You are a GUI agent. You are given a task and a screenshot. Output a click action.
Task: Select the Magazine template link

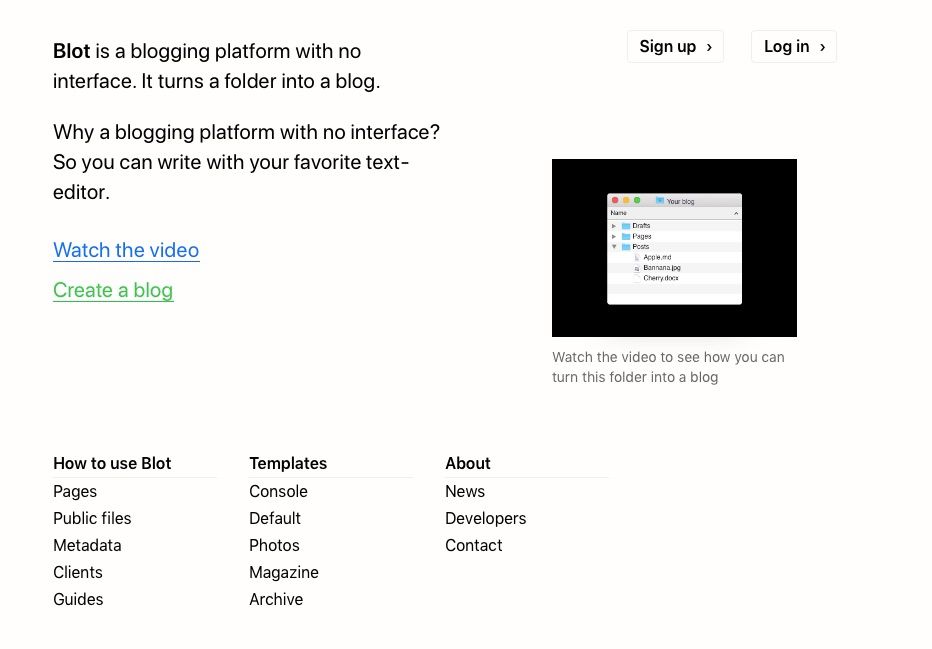coord(284,572)
